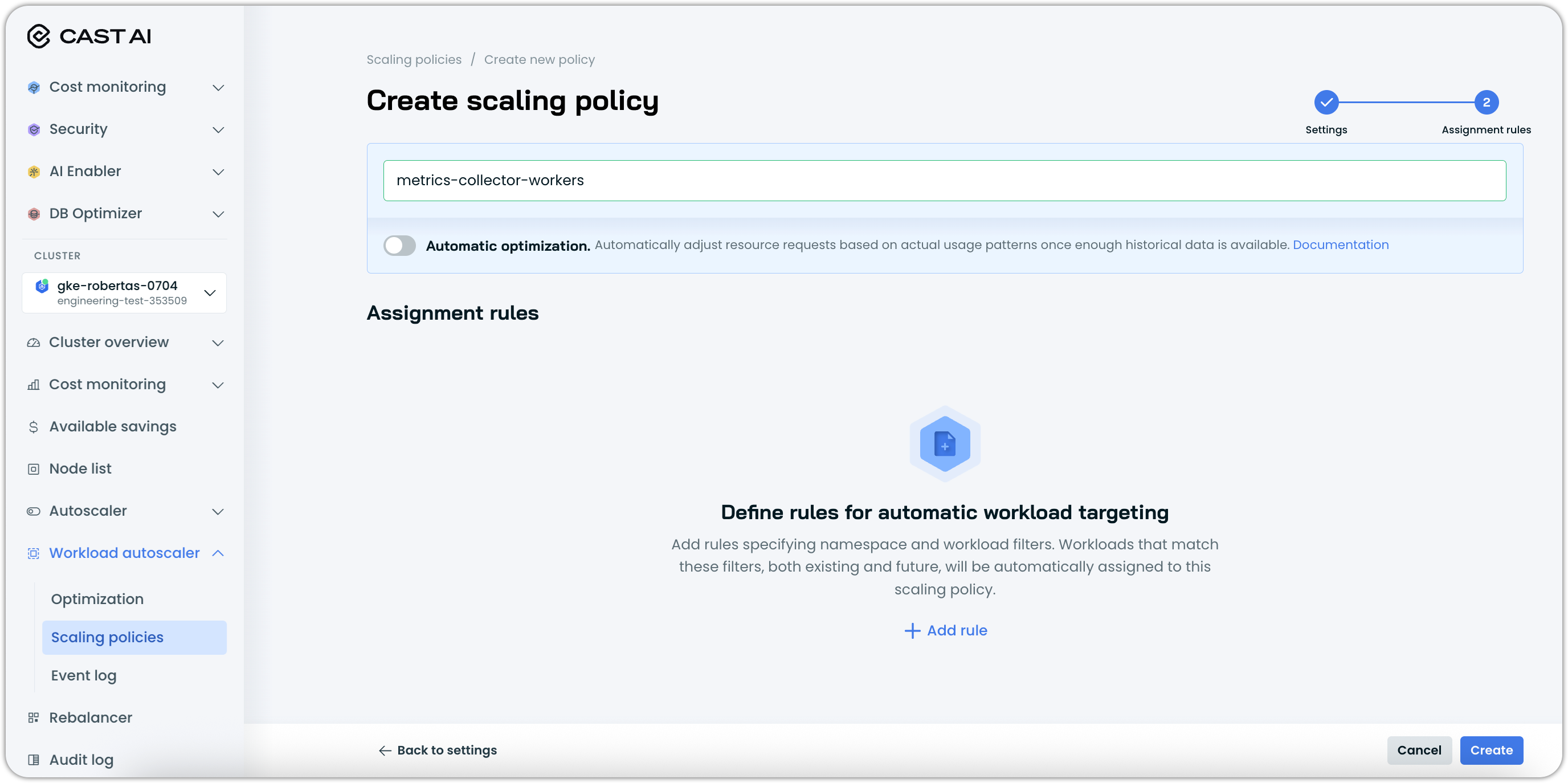The width and height of the screenshot is (1568, 783).
Task: Click the DB Optimizer database icon
Action: click(x=34, y=214)
